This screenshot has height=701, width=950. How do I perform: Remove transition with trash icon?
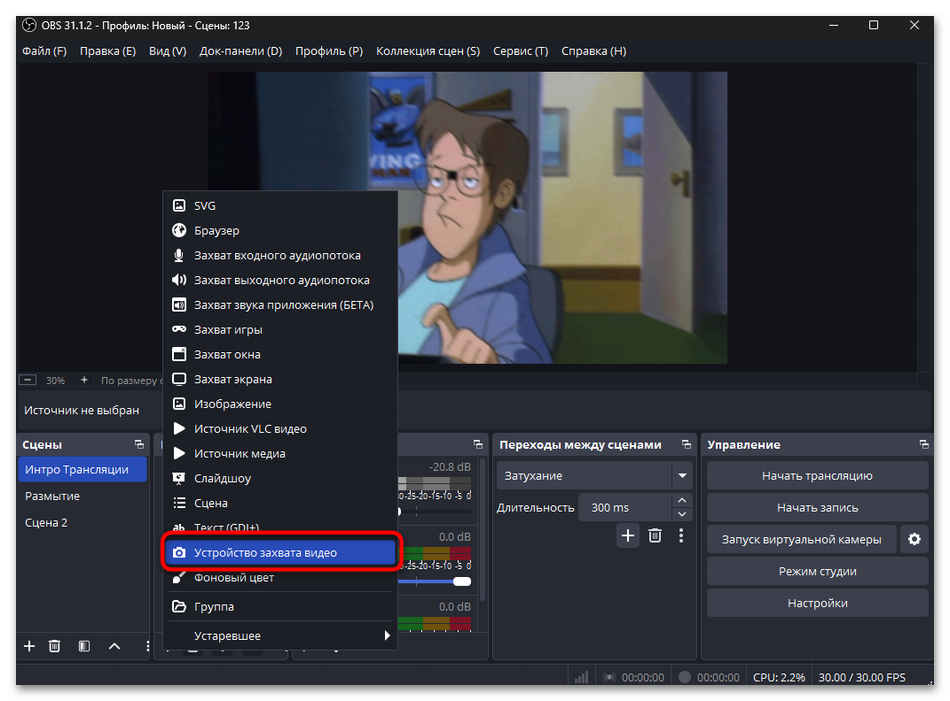[655, 536]
